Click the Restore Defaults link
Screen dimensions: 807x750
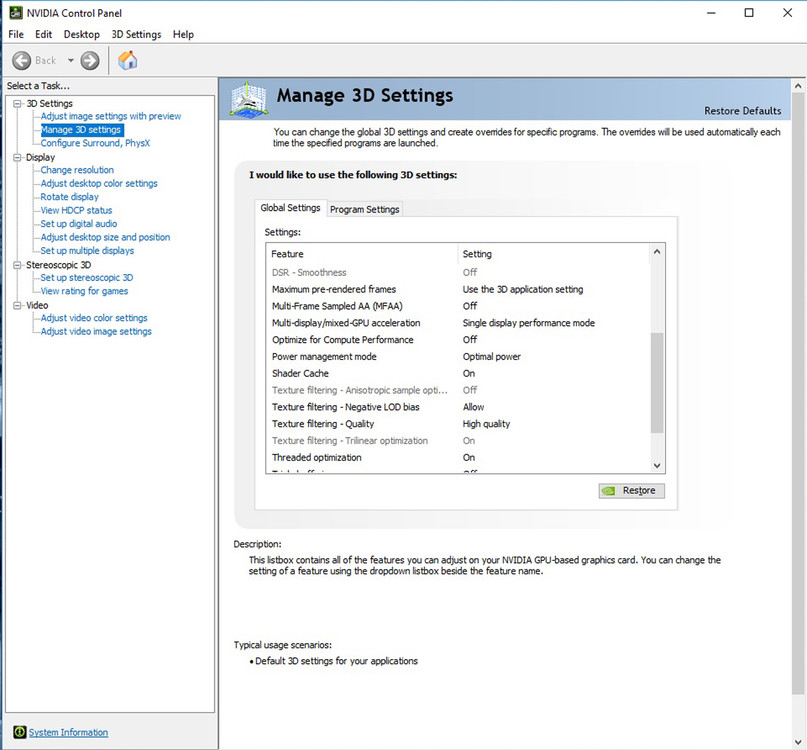tap(742, 111)
